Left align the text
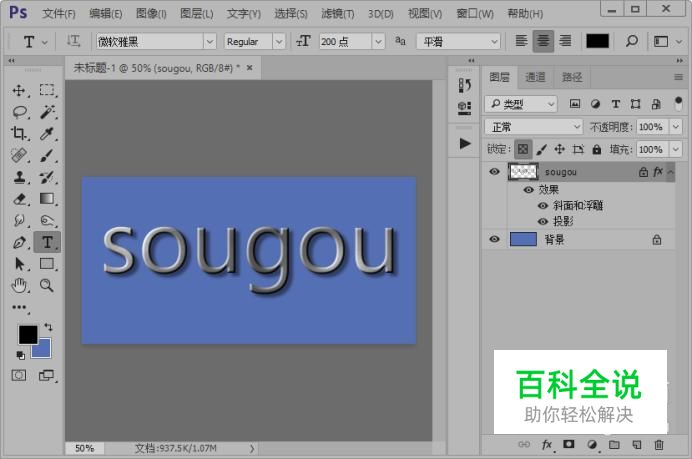 click(521, 41)
